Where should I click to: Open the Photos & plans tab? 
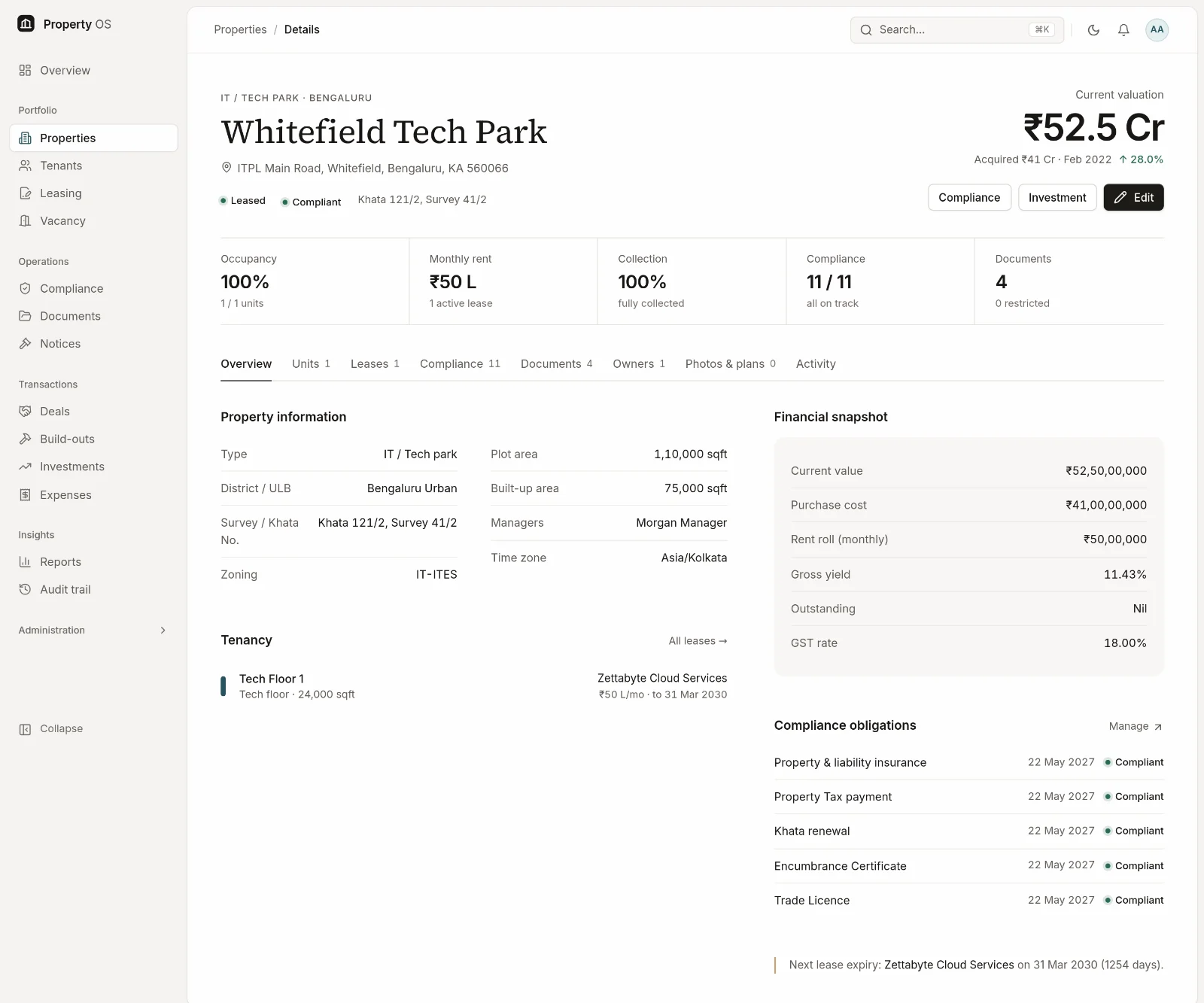[730, 364]
